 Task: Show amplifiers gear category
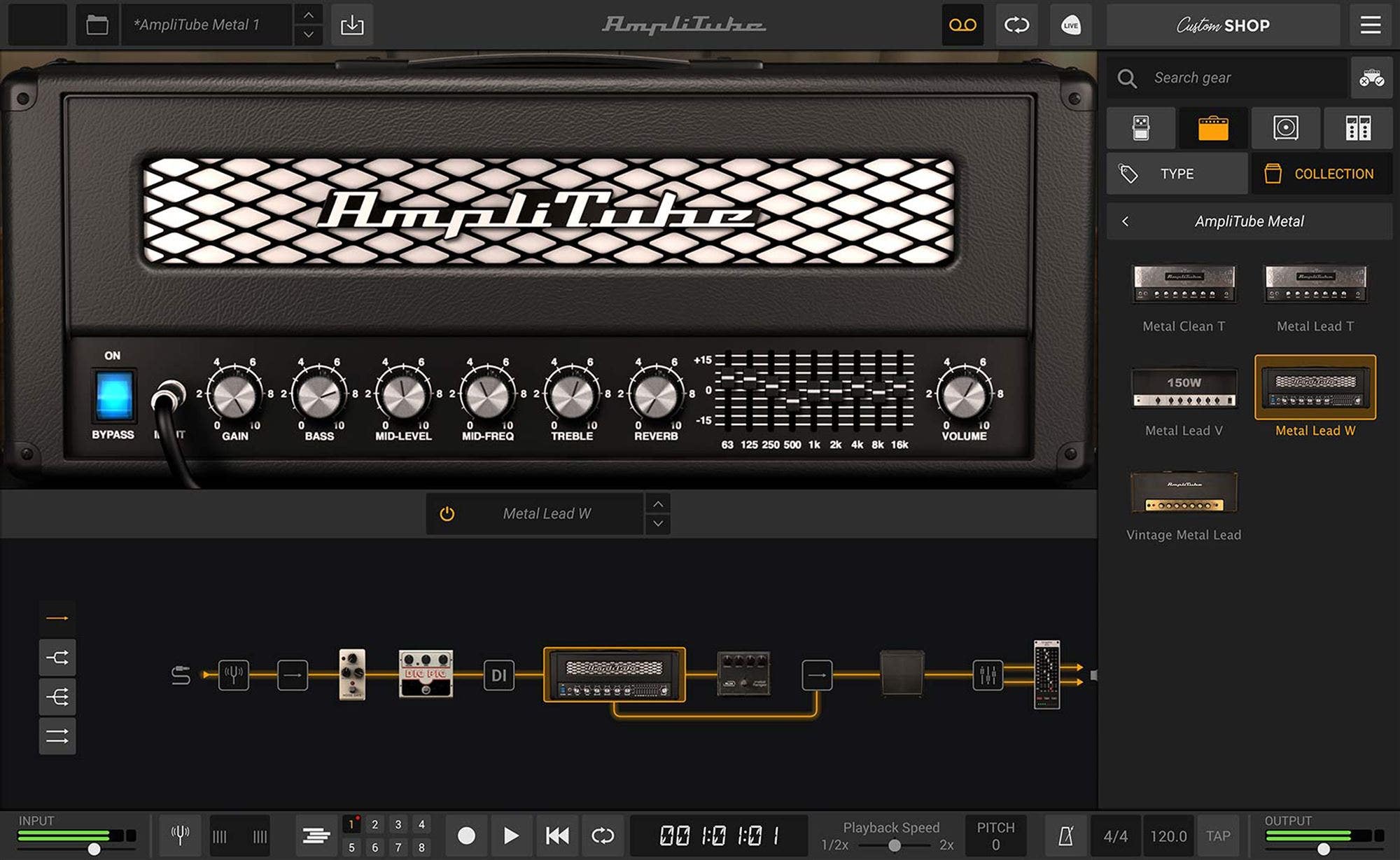point(1213,128)
